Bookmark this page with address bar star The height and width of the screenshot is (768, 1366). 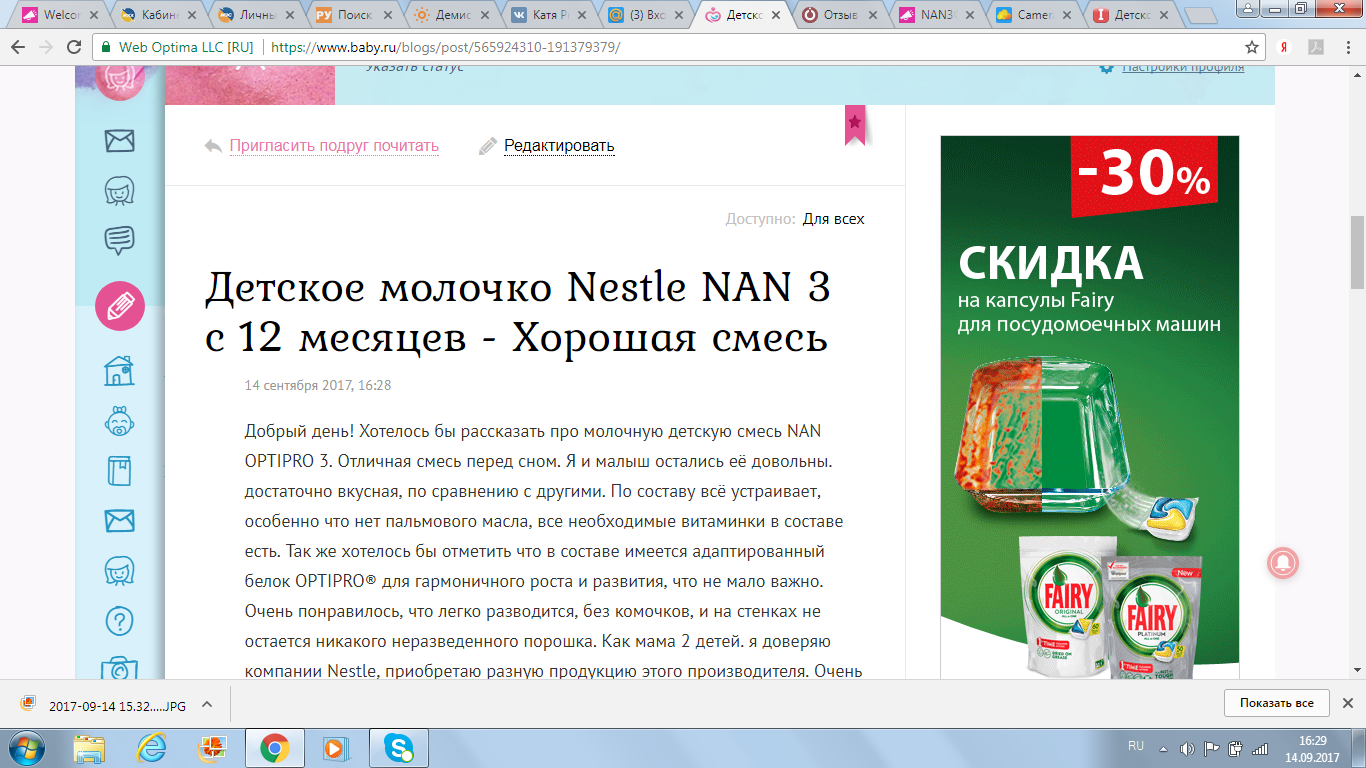(x=1251, y=47)
